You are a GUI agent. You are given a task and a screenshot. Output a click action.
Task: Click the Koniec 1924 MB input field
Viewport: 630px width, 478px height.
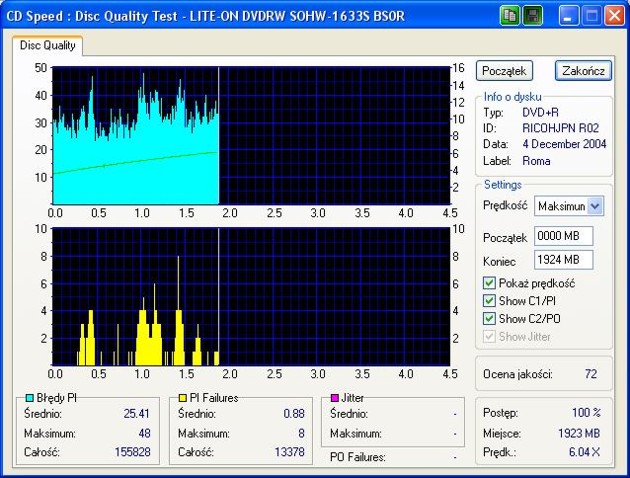tap(563, 260)
